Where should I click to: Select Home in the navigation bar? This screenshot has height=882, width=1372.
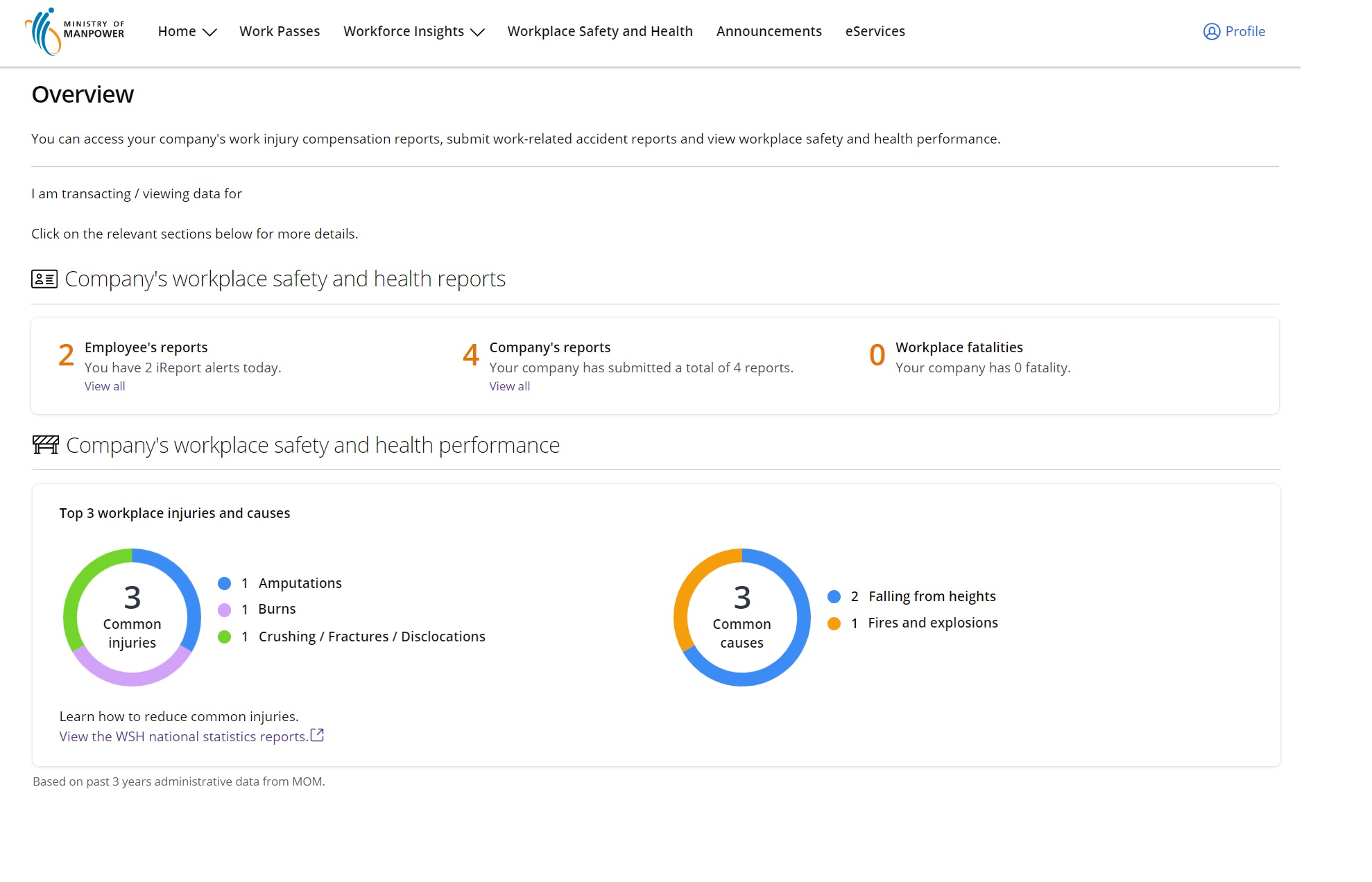point(177,31)
